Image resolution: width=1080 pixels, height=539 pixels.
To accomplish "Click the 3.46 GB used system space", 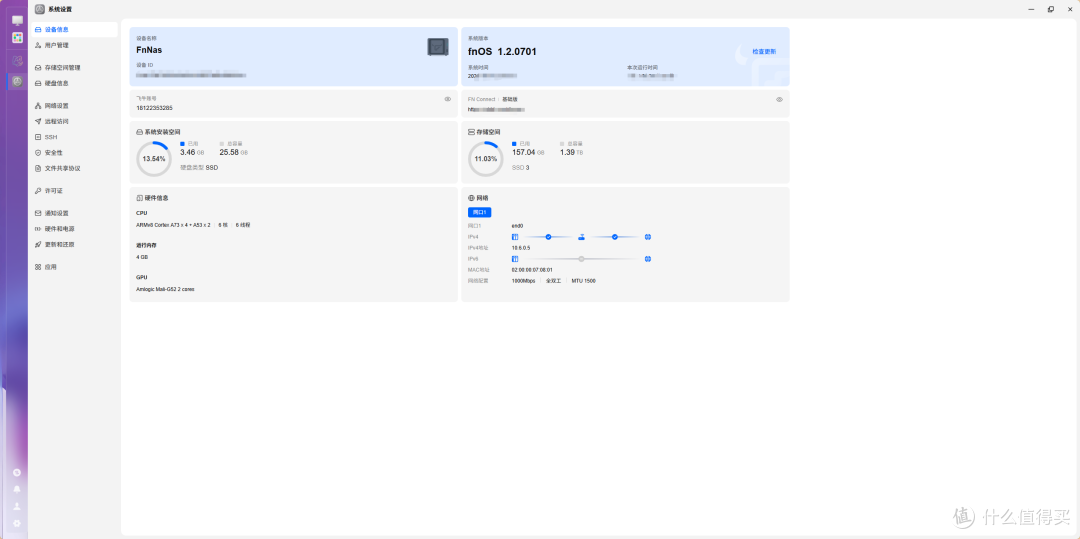I will click(x=192, y=152).
